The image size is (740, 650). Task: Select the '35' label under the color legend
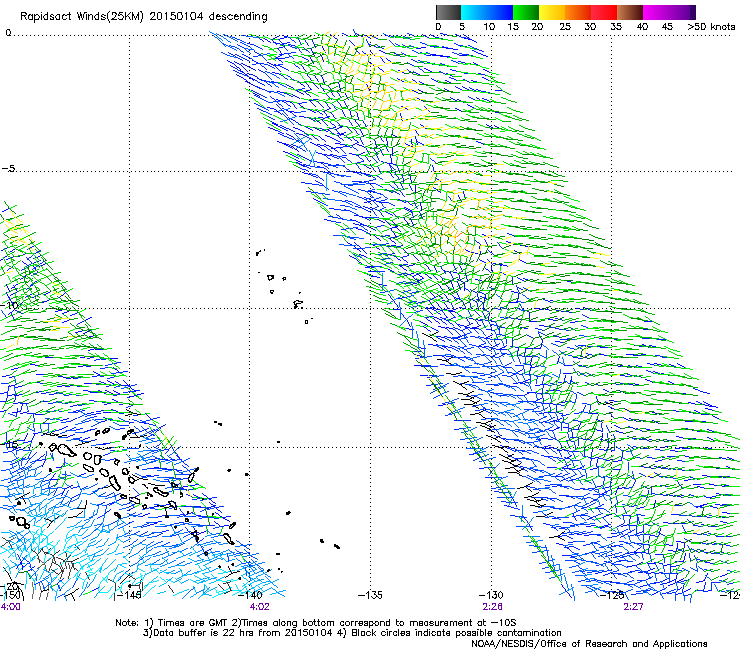click(x=616, y=27)
